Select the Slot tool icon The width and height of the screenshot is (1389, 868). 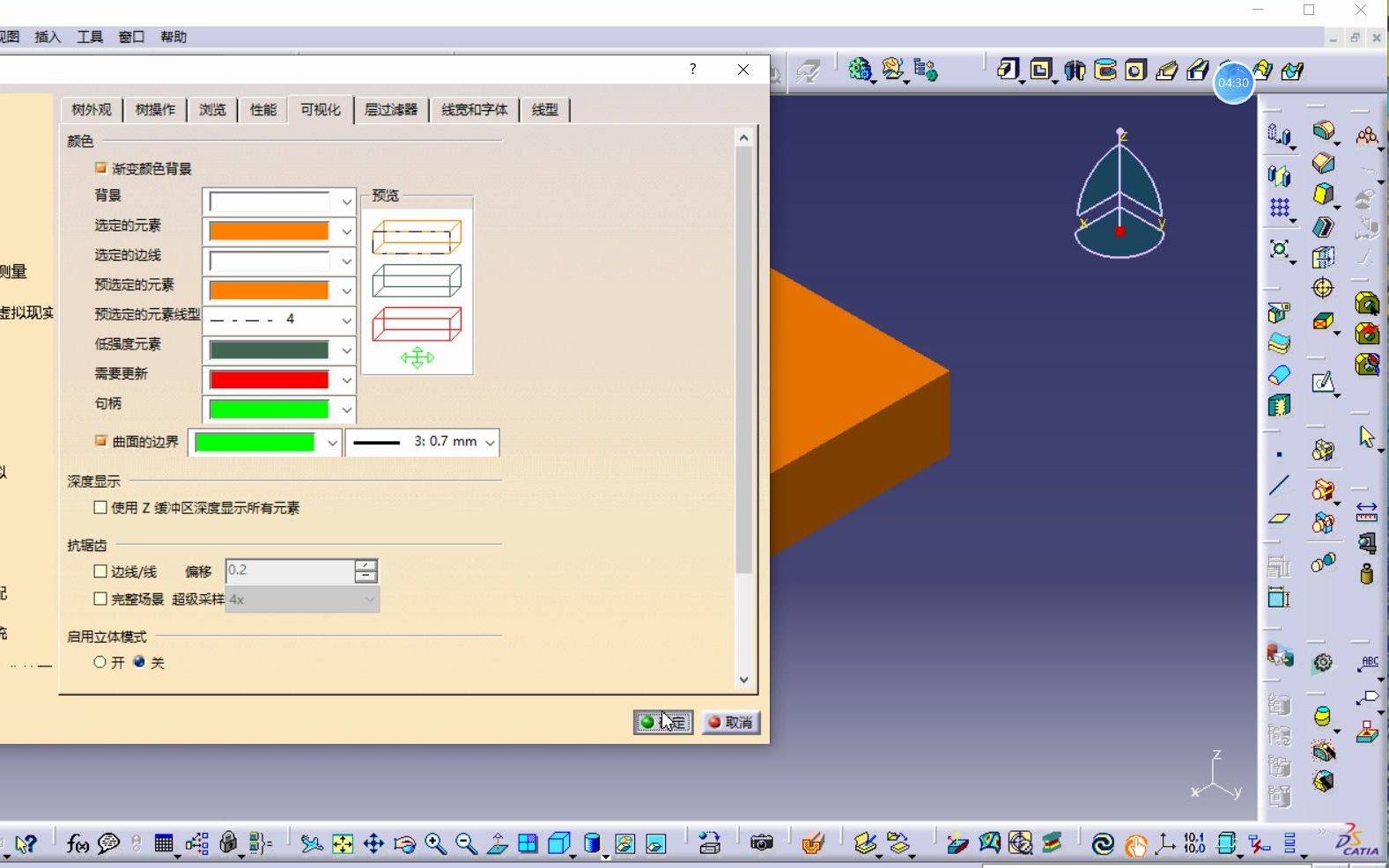1198,70
